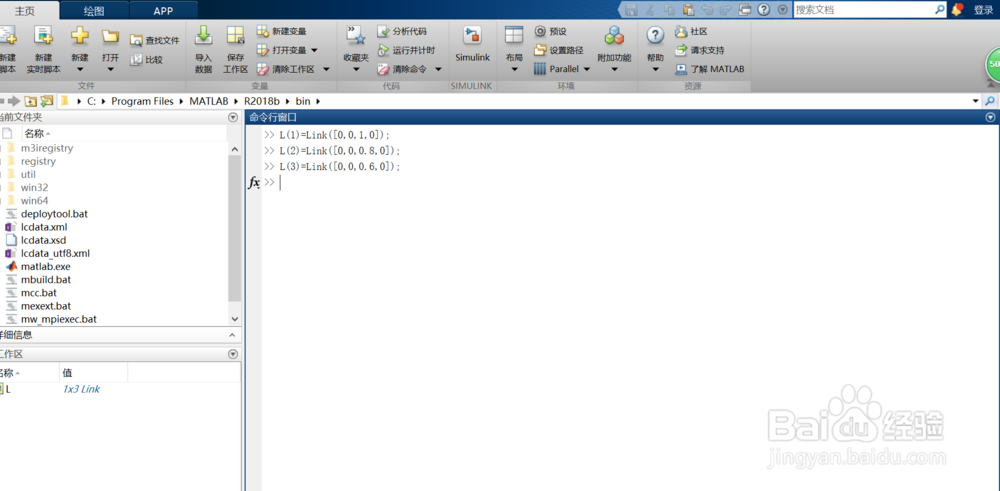This screenshot has width=1000, height=491.
Task: Click the fx function browser icon
Action: click(x=253, y=183)
